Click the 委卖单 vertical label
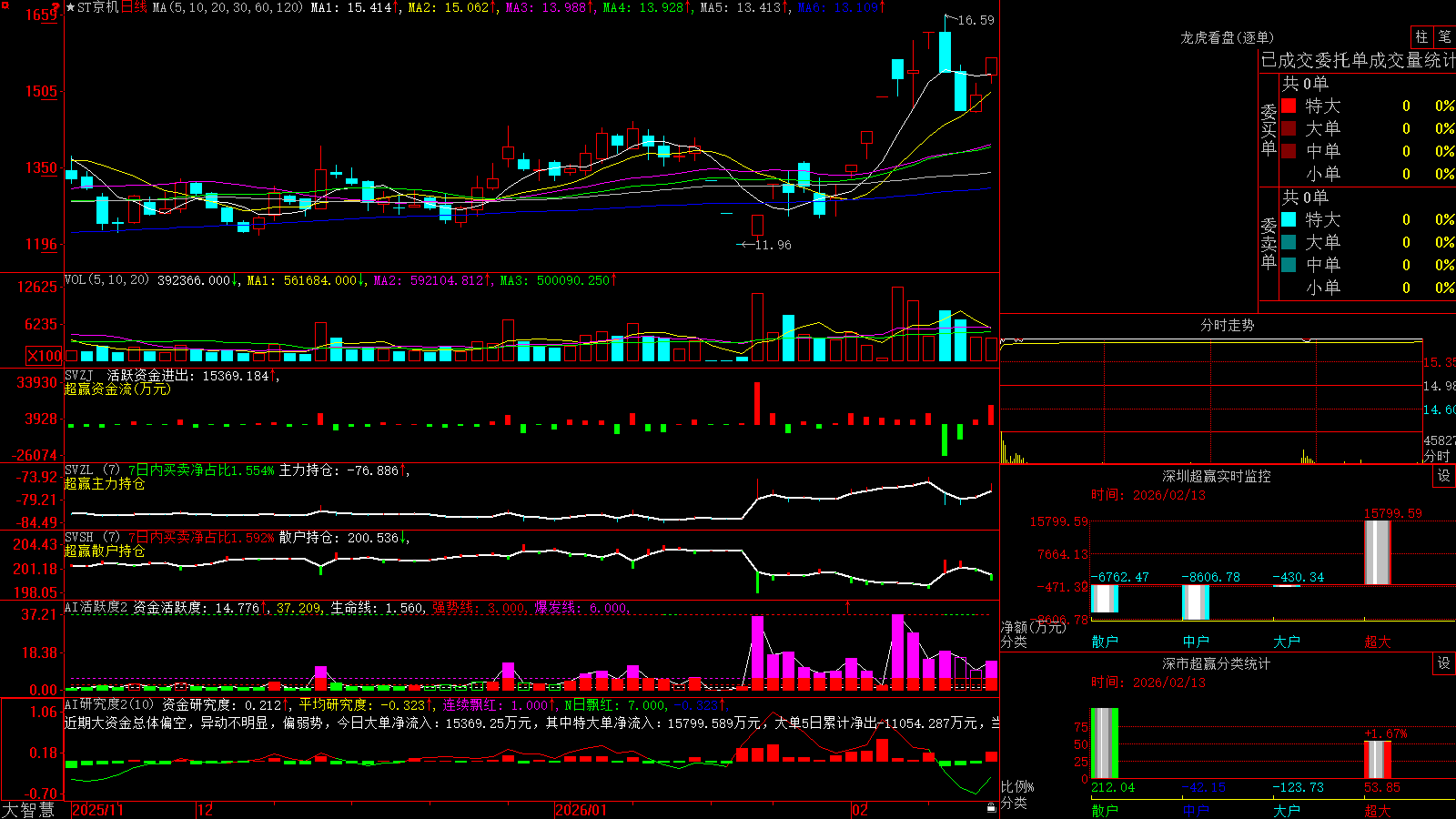The width and height of the screenshot is (1456, 819). click(1269, 243)
